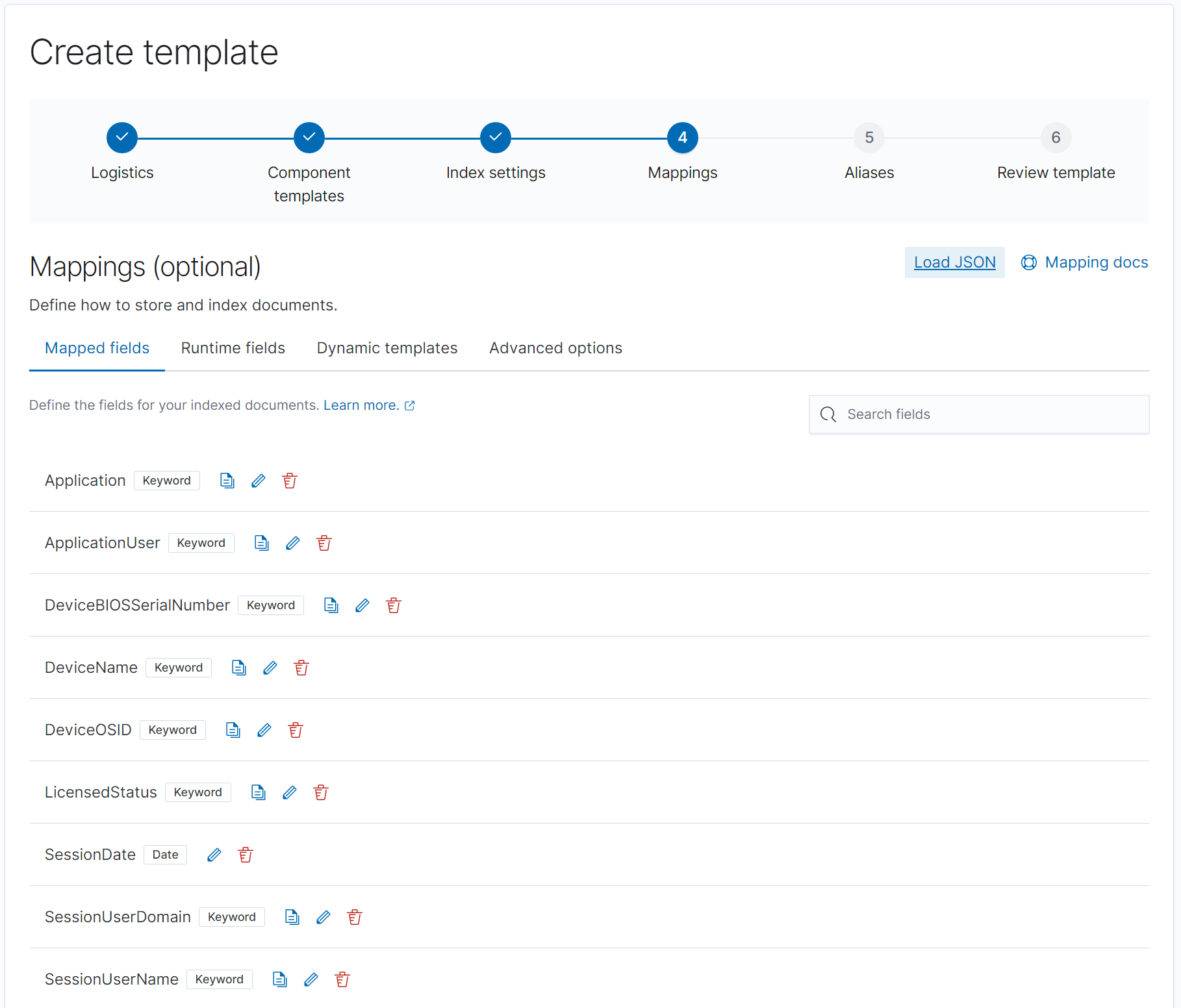
Task: Edit the SessionDate date field
Action: click(x=214, y=855)
